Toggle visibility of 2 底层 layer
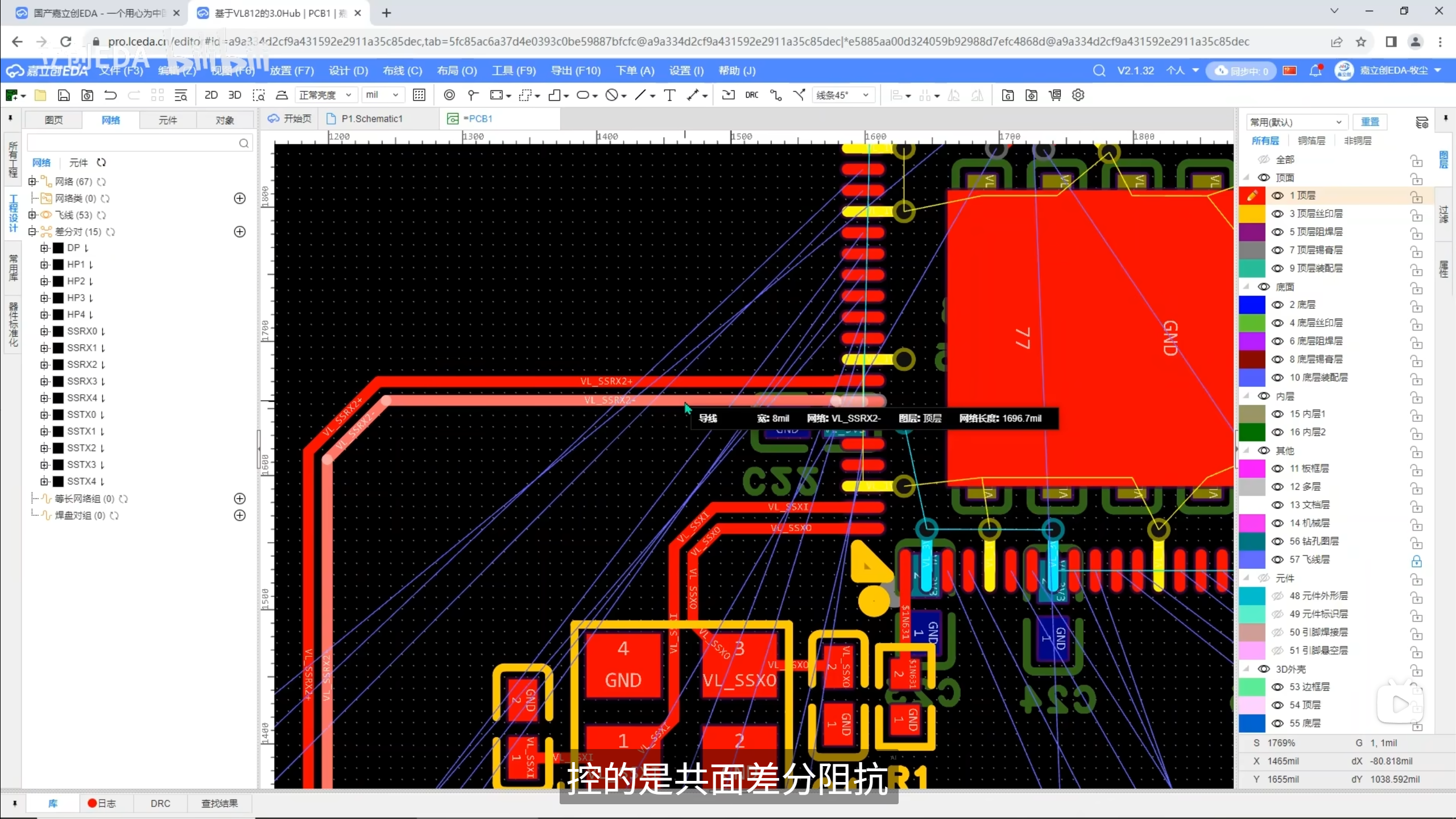 click(1277, 305)
